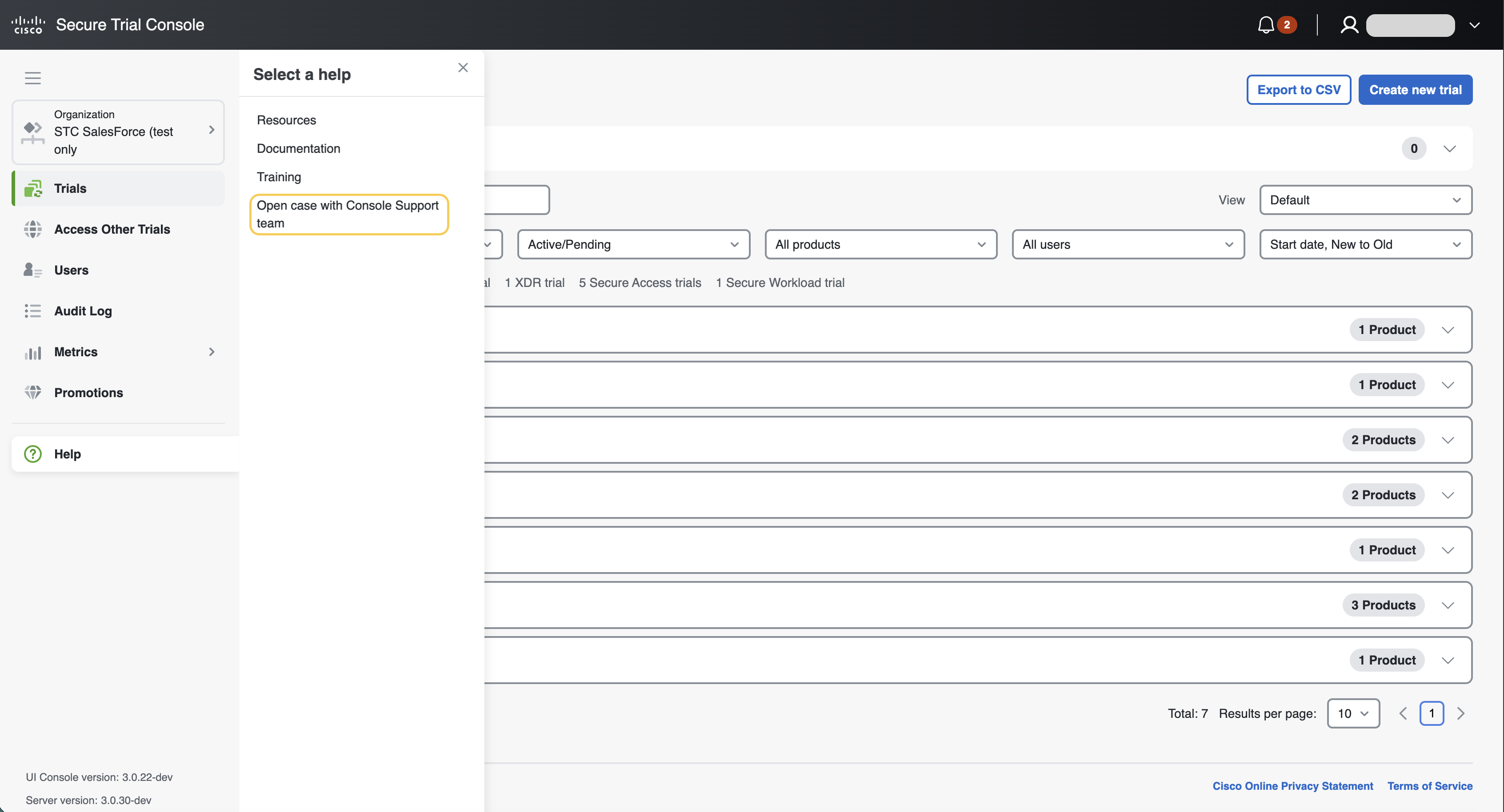
Task: Open Access Other Trials globe icon
Action: click(33, 229)
